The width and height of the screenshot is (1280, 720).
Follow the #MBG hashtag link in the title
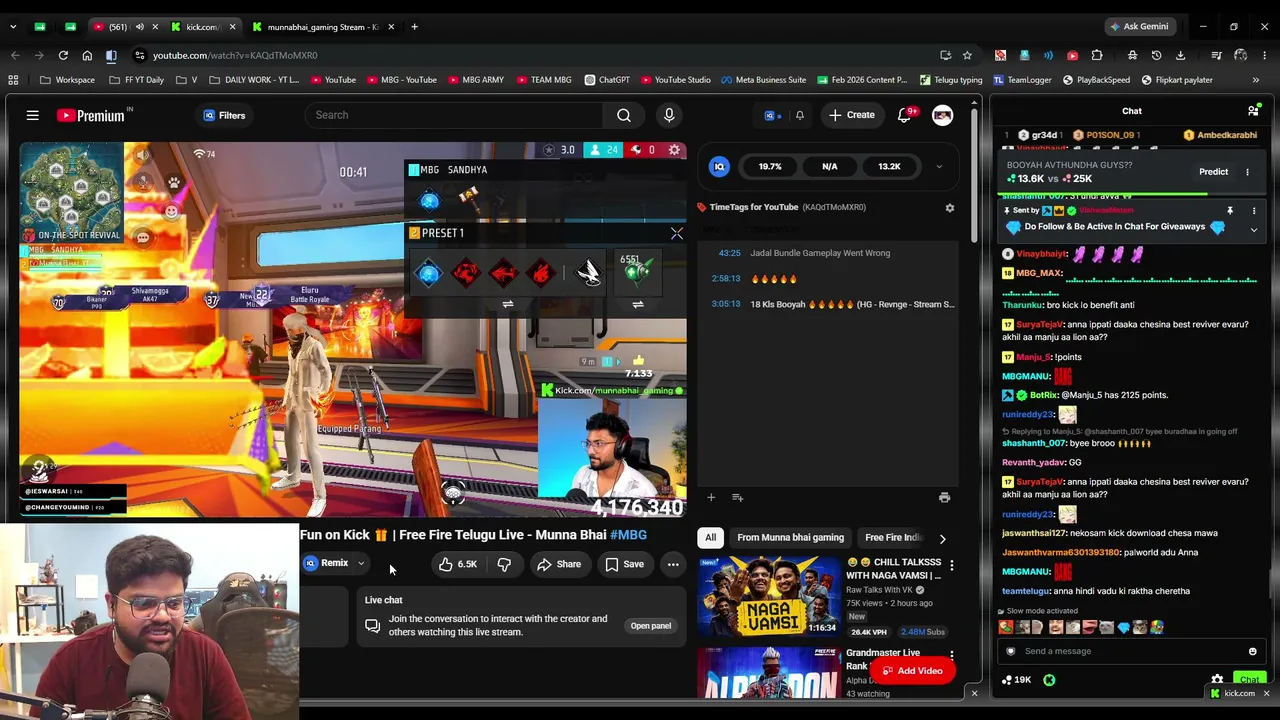[x=628, y=535]
